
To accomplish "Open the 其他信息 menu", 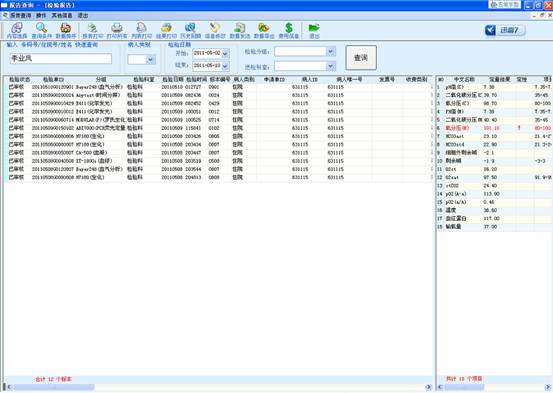I will (x=62, y=16).
